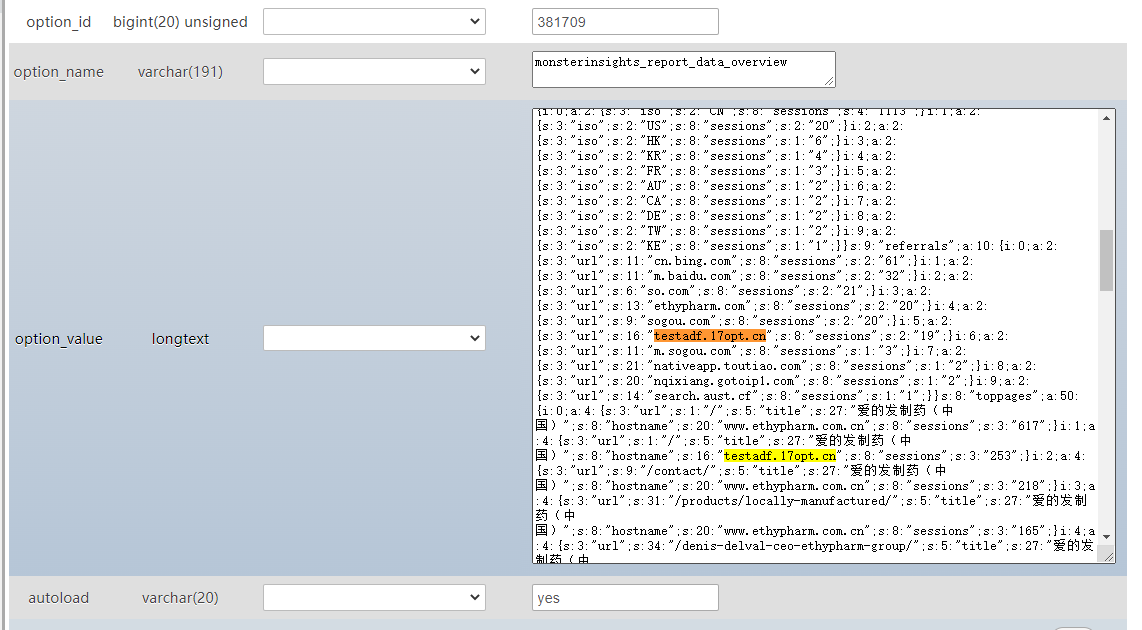Viewport: 1142px width, 630px height.
Task: Expand the option_name function dropdown
Action: pos(374,72)
